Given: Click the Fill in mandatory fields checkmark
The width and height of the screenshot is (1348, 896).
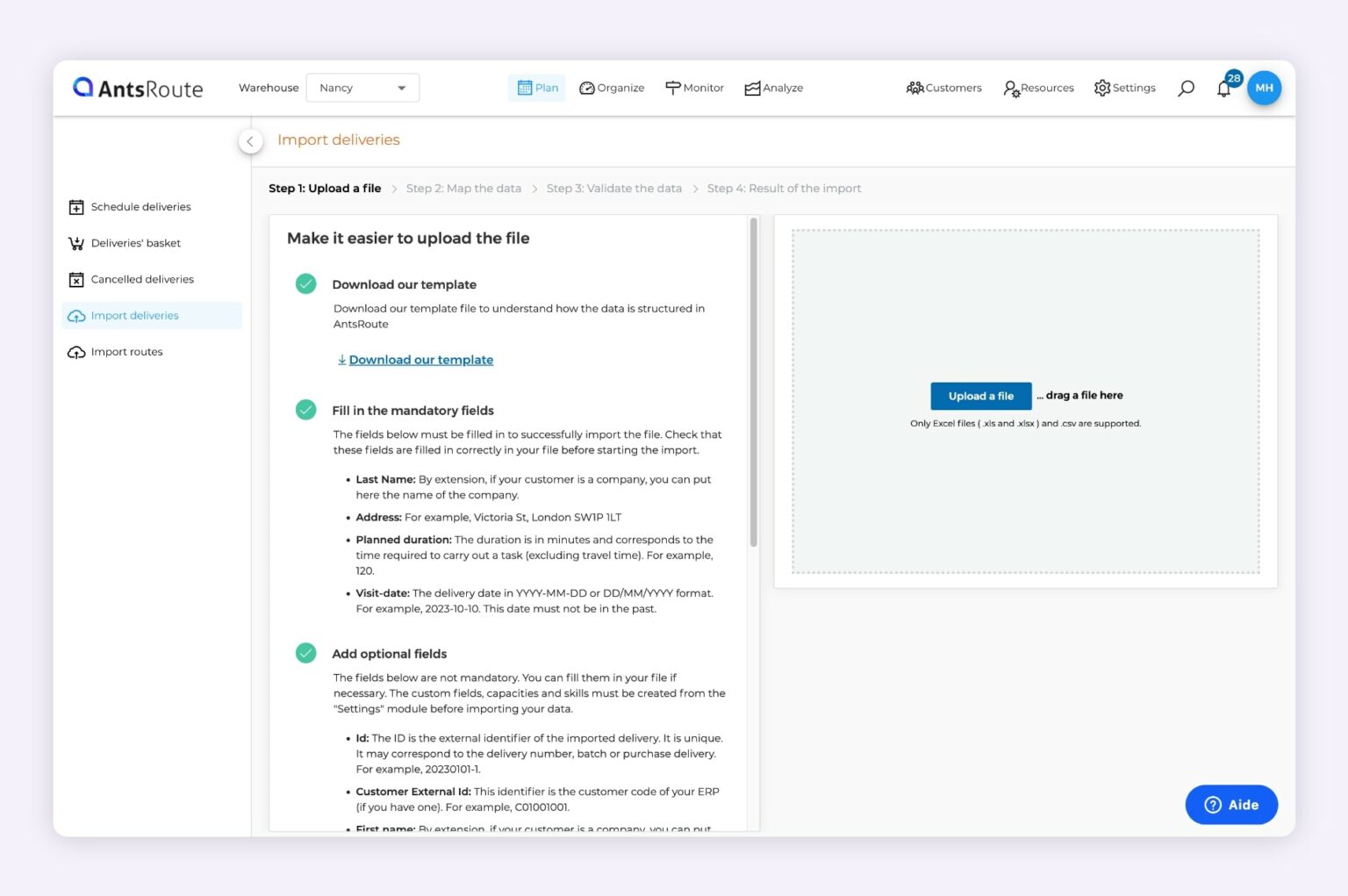Looking at the screenshot, I should (x=305, y=410).
